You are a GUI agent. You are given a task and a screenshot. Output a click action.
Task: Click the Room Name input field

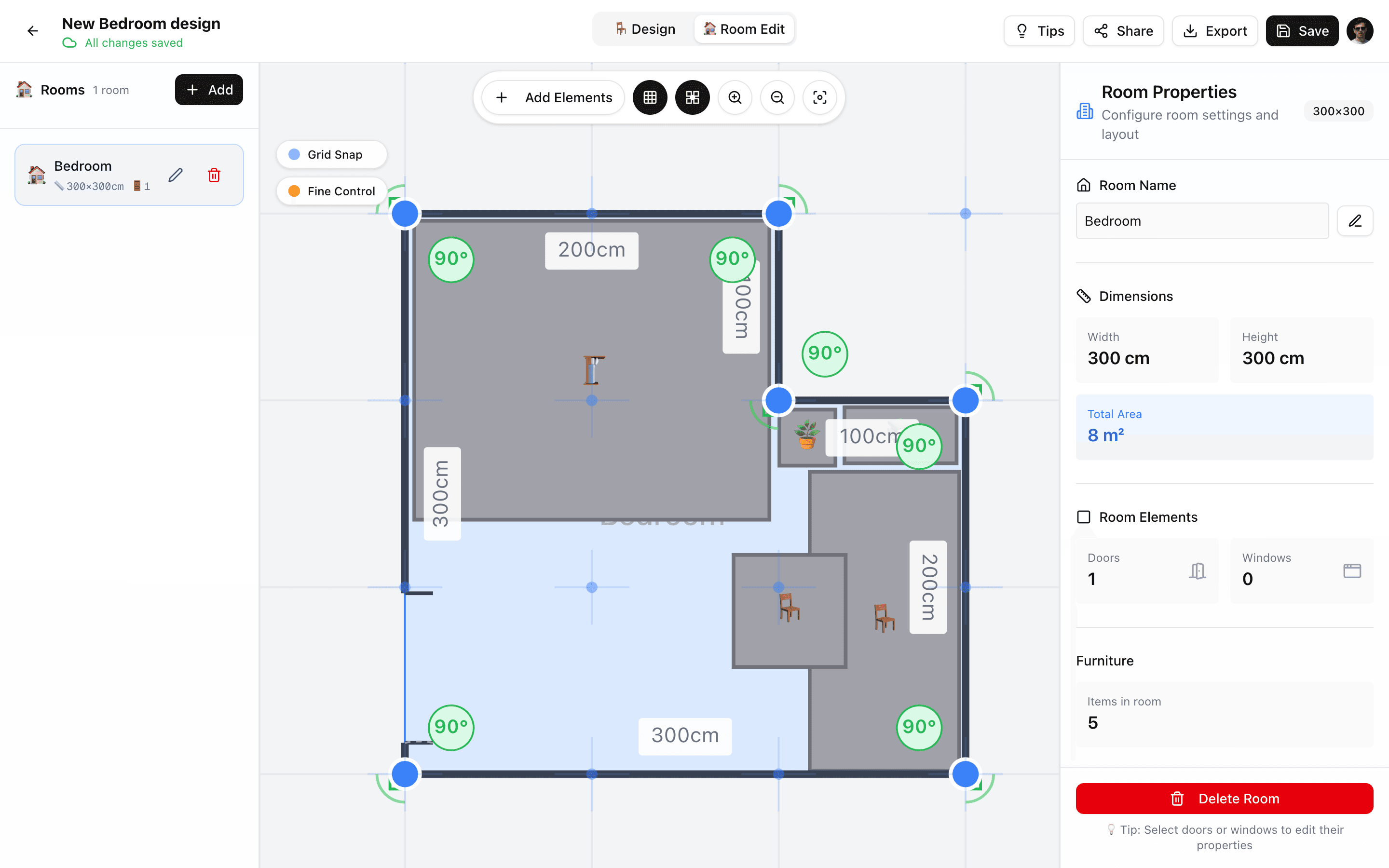tap(1202, 221)
